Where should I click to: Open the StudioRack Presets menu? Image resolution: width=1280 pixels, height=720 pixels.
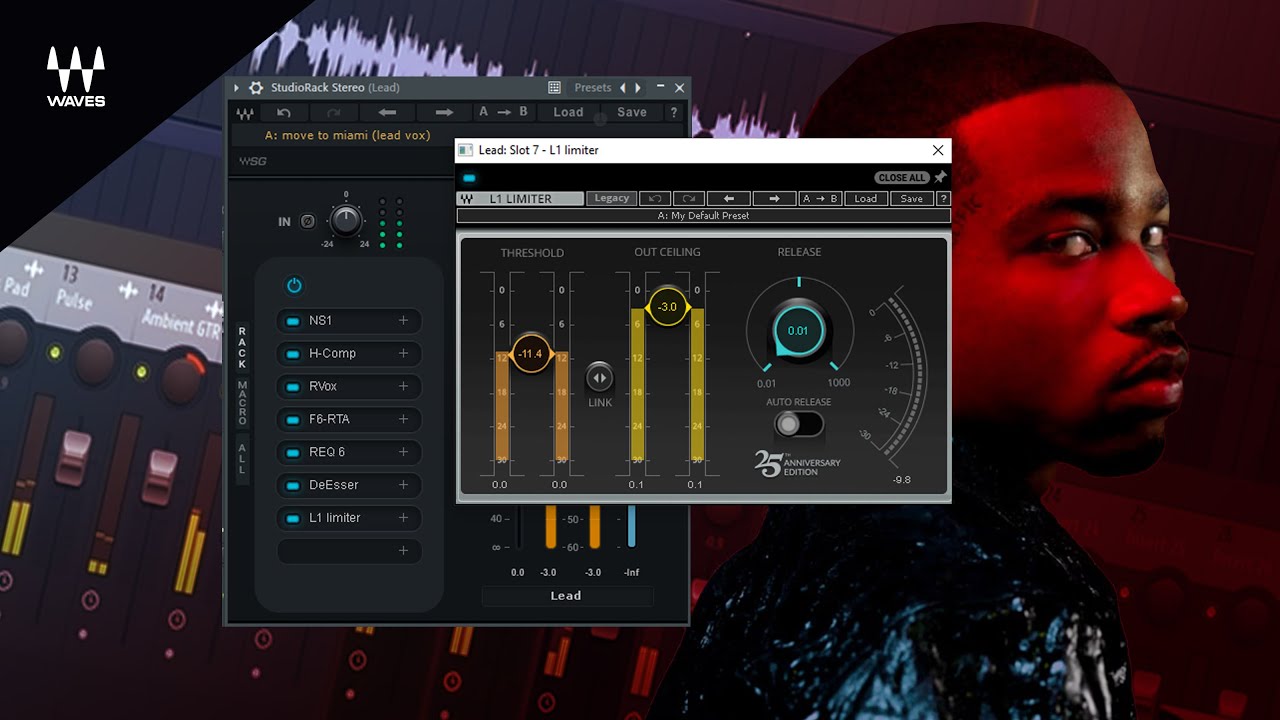coord(593,88)
